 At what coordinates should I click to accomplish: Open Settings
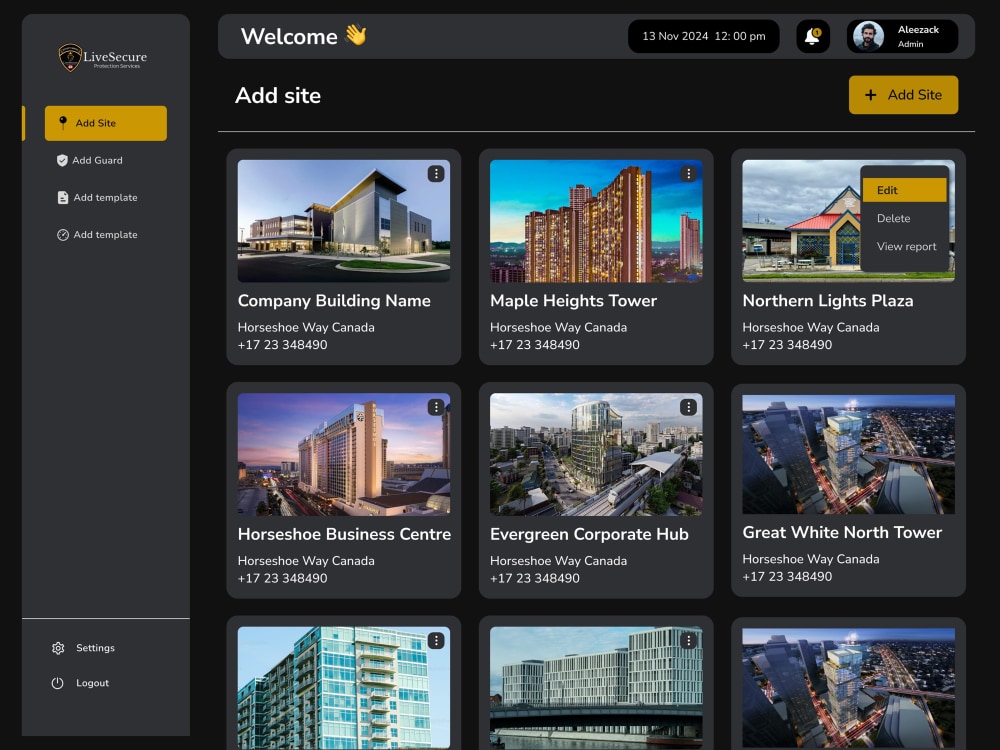coord(83,648)
